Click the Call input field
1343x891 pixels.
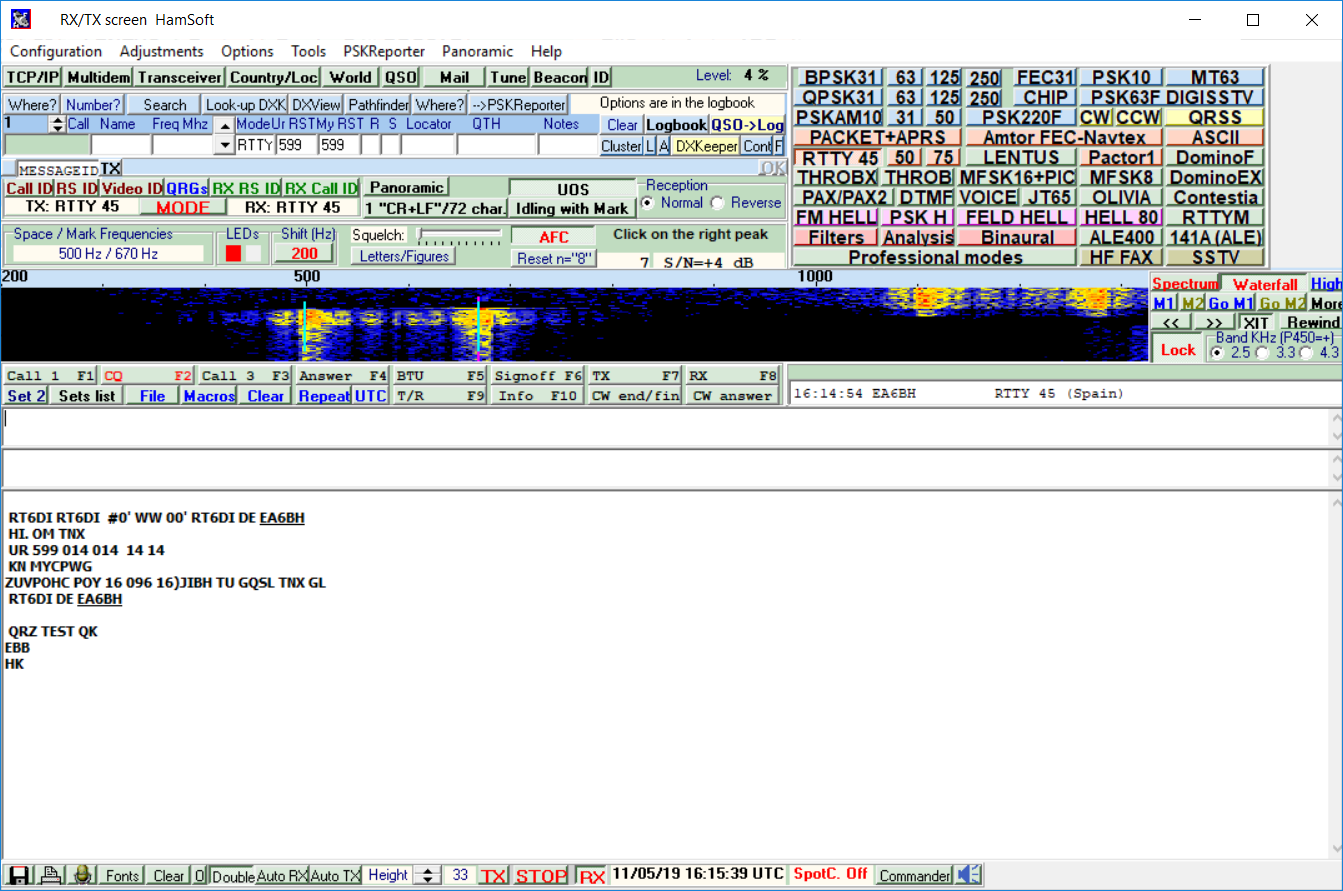click(46, 145)
